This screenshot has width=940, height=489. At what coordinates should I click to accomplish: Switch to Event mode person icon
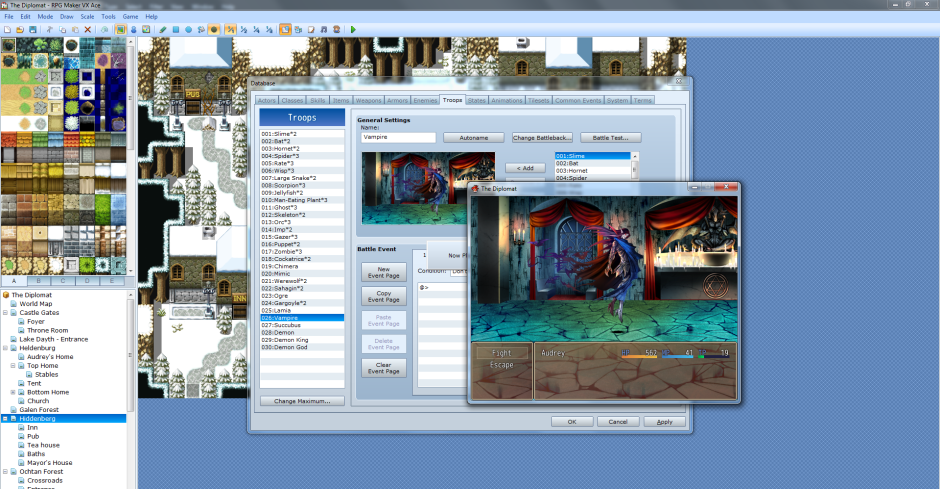(x=134, y=29)
